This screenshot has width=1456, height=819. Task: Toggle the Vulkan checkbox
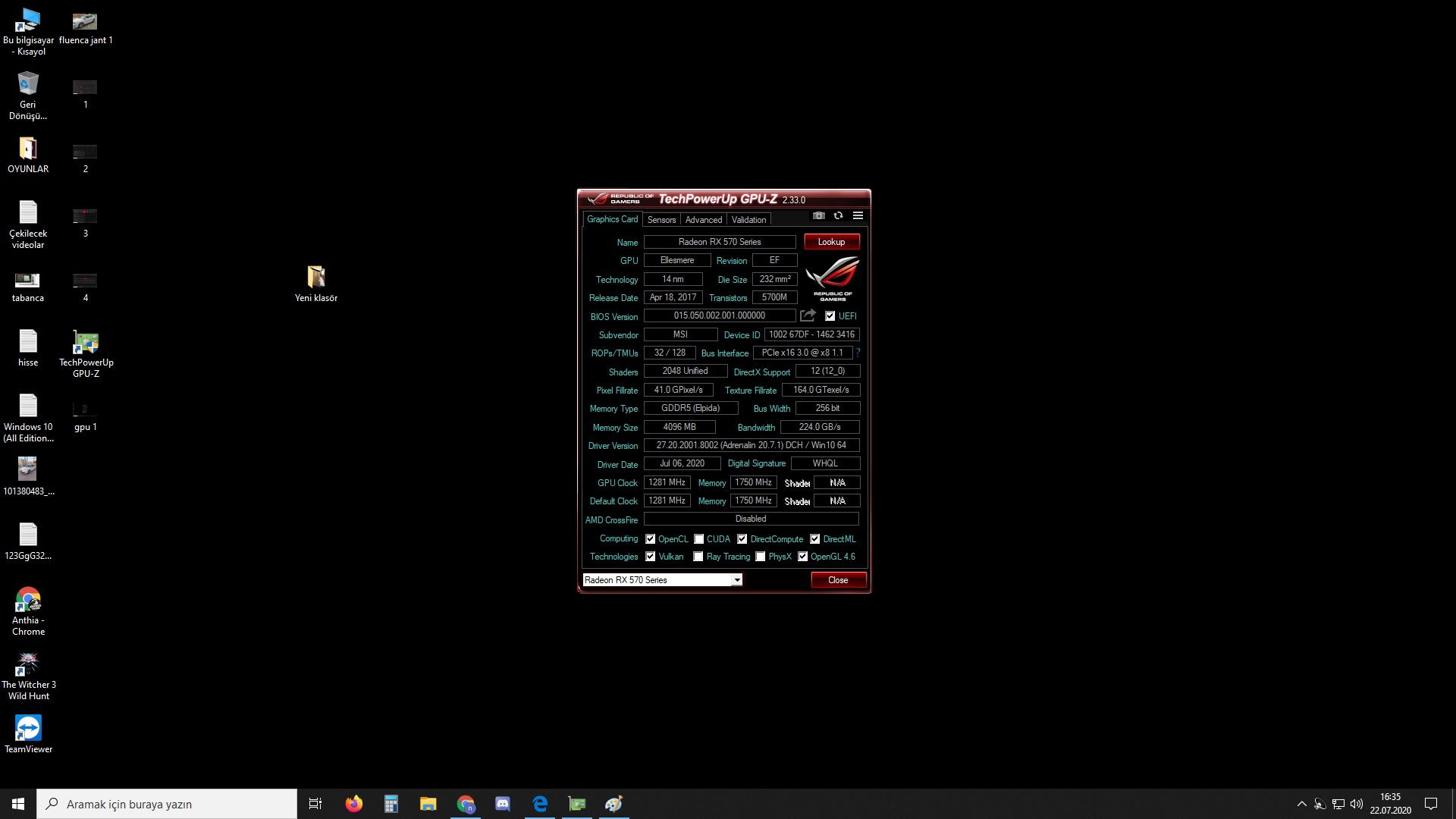tap(650, 557)
